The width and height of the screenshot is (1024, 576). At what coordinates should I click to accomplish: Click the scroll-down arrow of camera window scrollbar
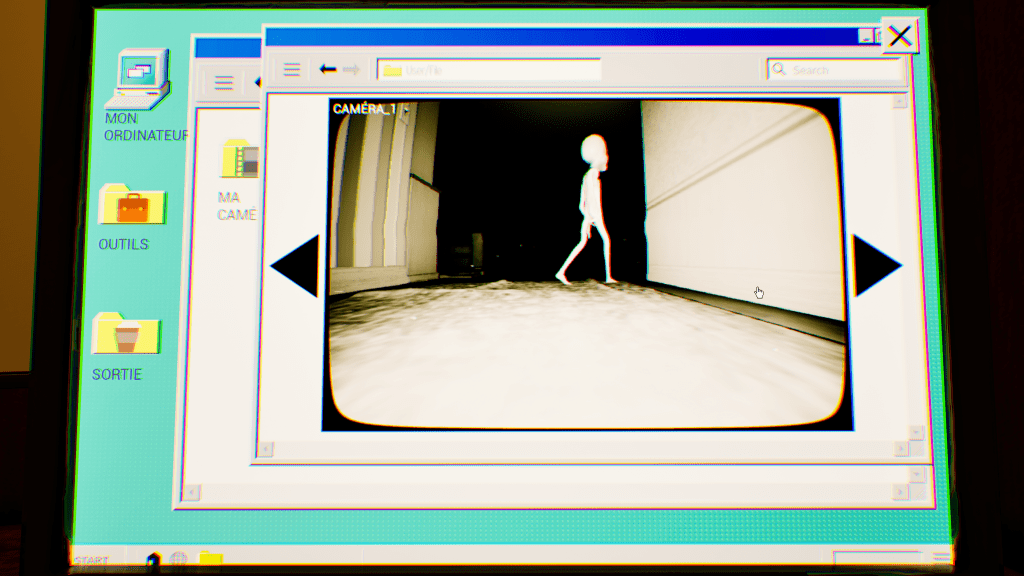[x=916, y=432]
